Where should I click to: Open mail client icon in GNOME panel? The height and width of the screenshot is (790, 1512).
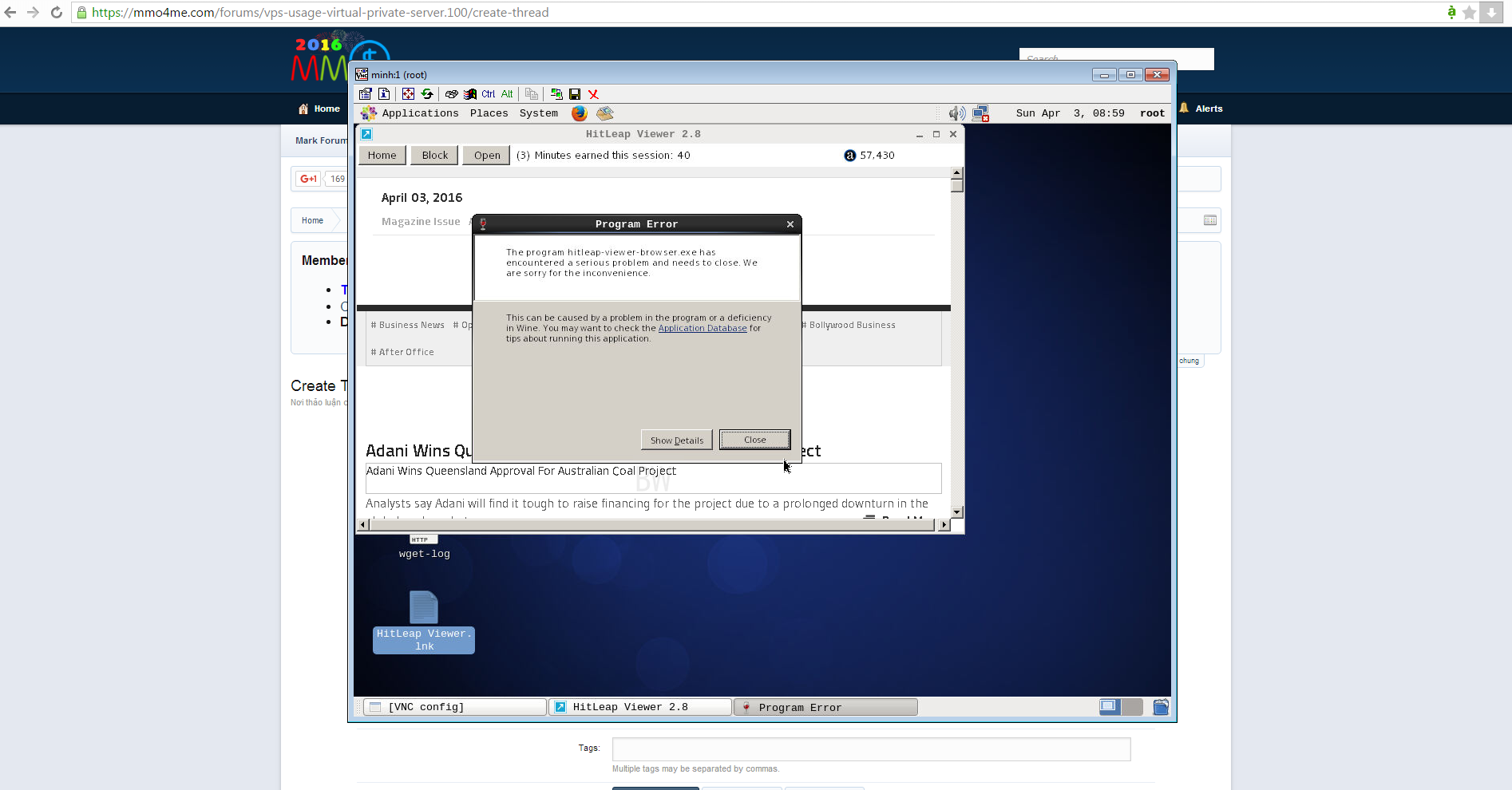605,113
